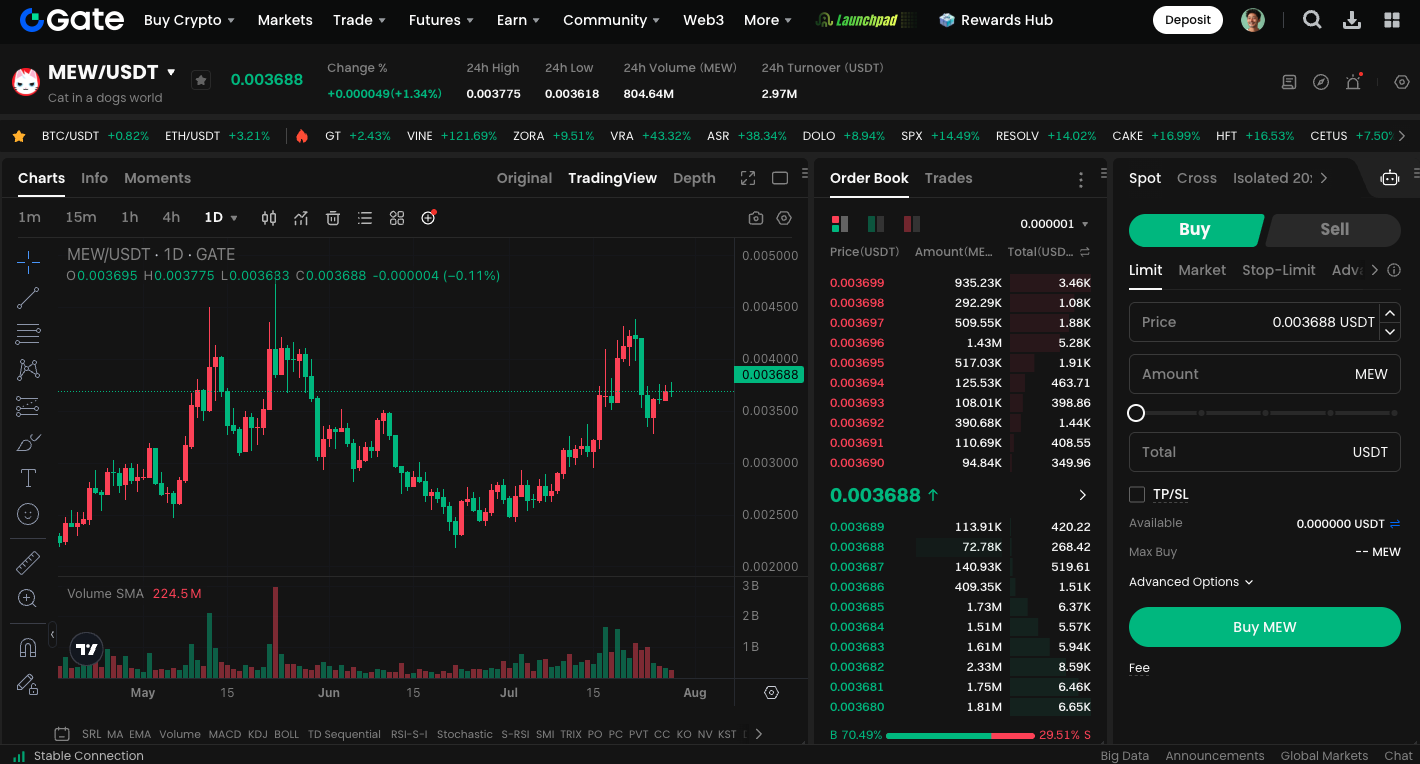This screenshot has height=764, width=1420.
Task: Open the Futures menu dropdown
Action: 441,20
